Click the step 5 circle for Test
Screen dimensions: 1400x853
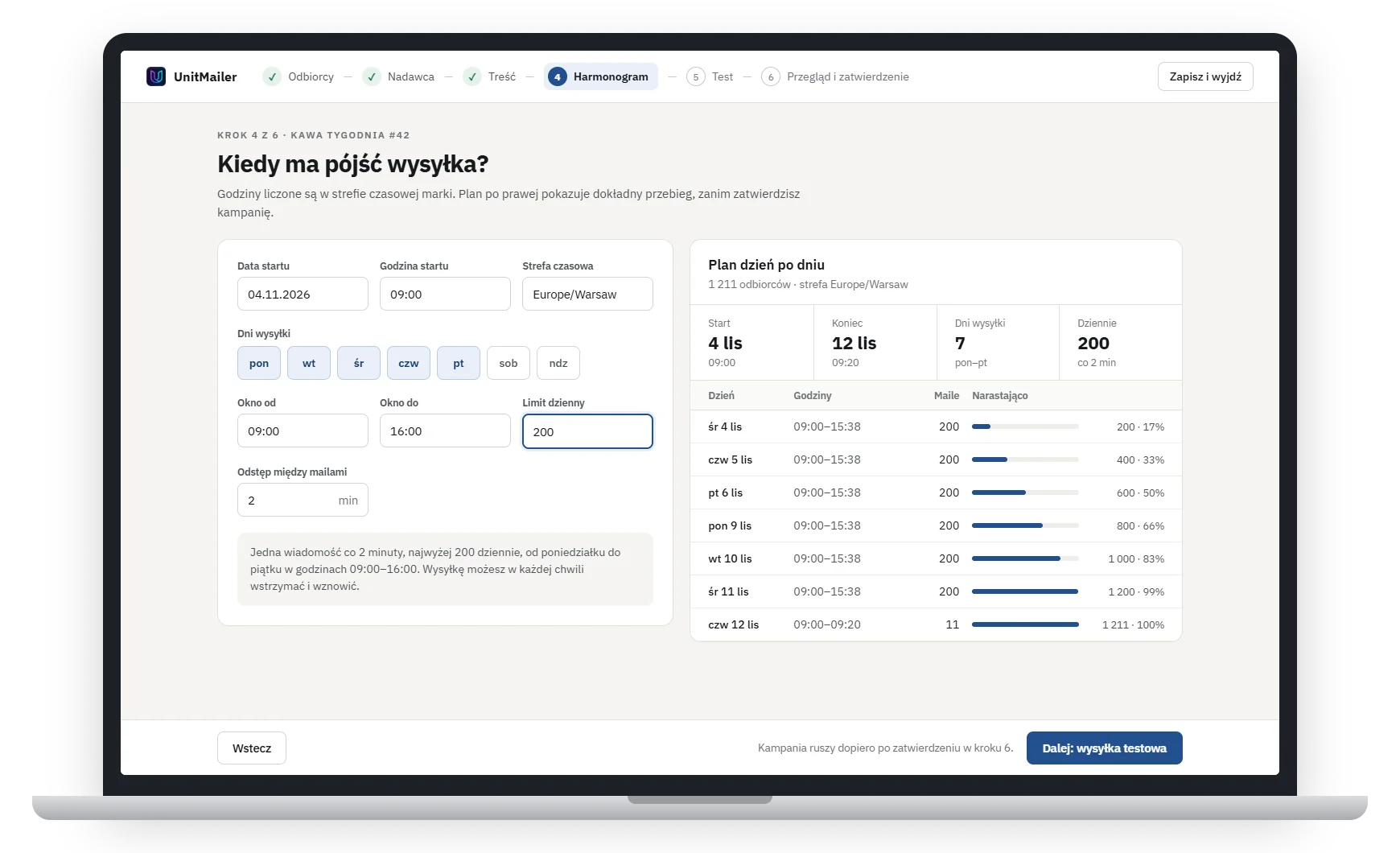coord(695,76)
